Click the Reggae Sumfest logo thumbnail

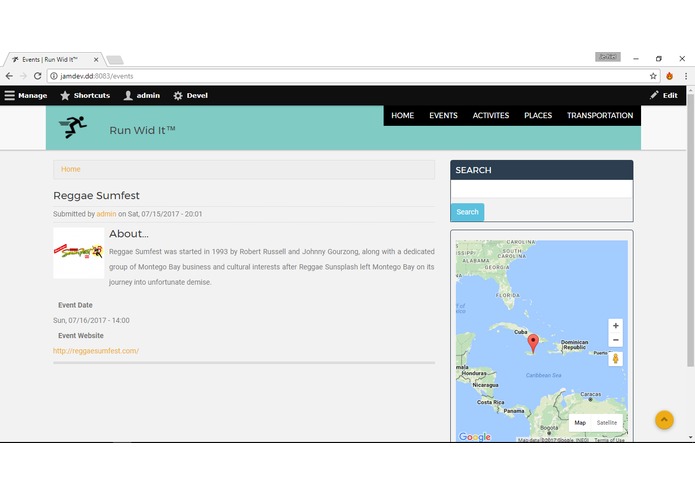point(78,253)
